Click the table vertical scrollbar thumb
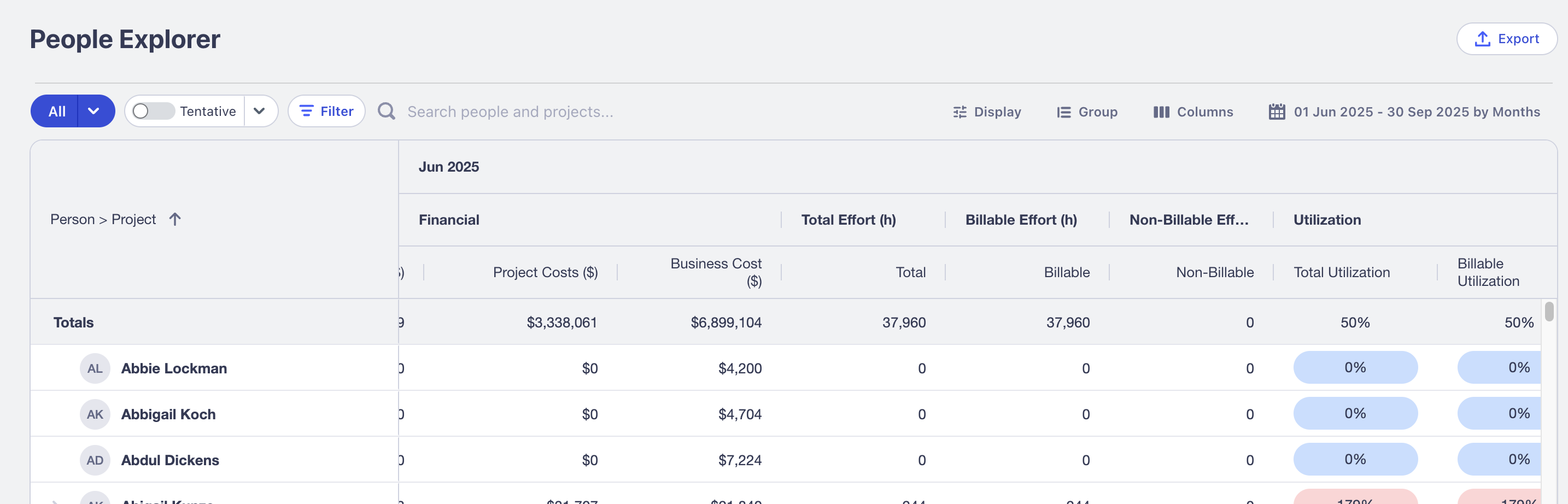This screenshot has width=1568, height=504. point(1548,312)
